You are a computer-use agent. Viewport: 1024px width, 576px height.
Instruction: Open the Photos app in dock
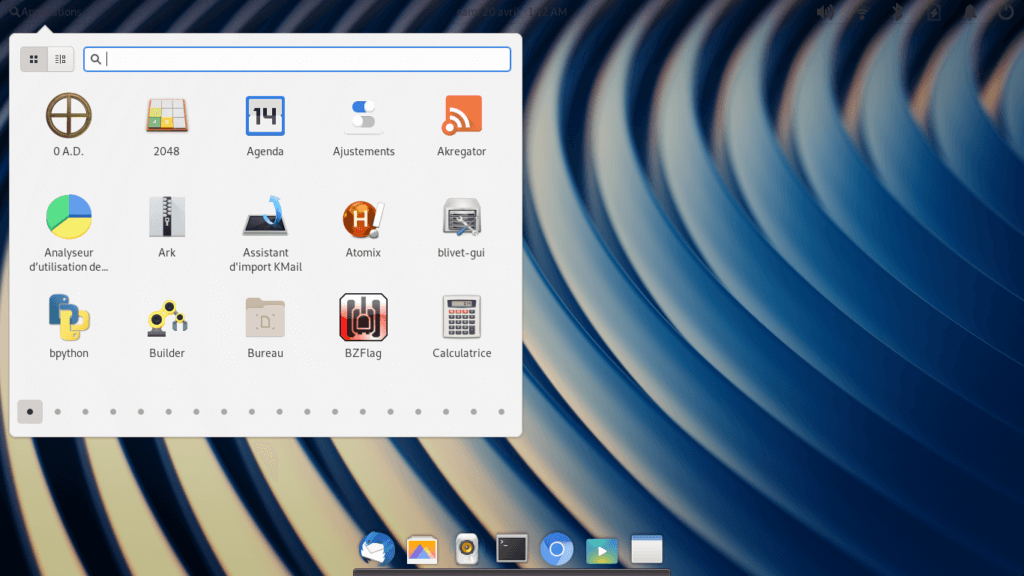tap(422, 550)
